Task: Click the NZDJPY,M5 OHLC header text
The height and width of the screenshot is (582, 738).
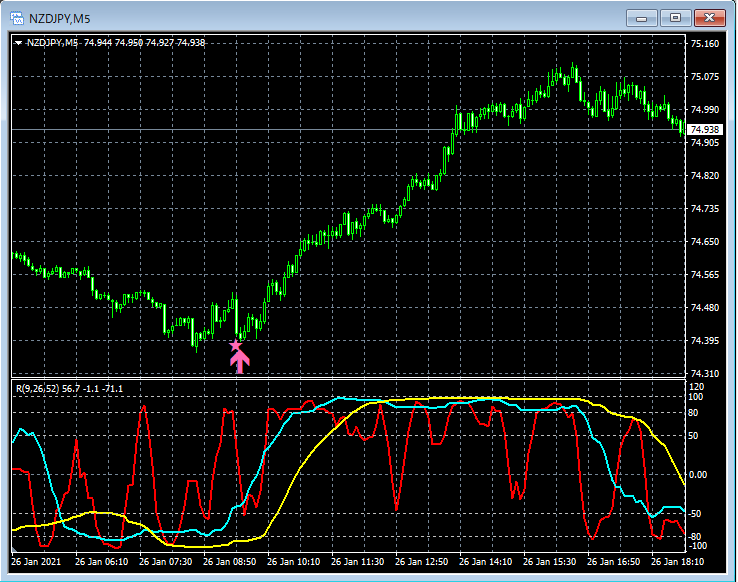Action: tap(116, 43)
